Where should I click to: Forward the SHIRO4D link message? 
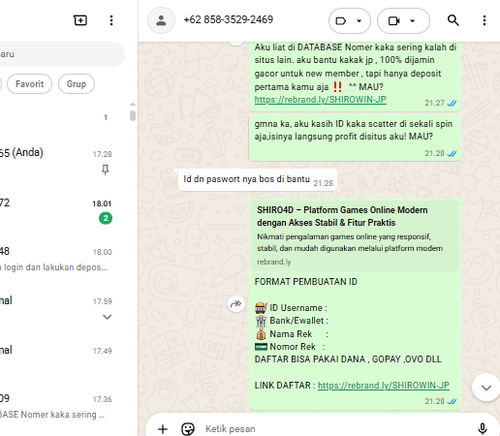(236, 304)
